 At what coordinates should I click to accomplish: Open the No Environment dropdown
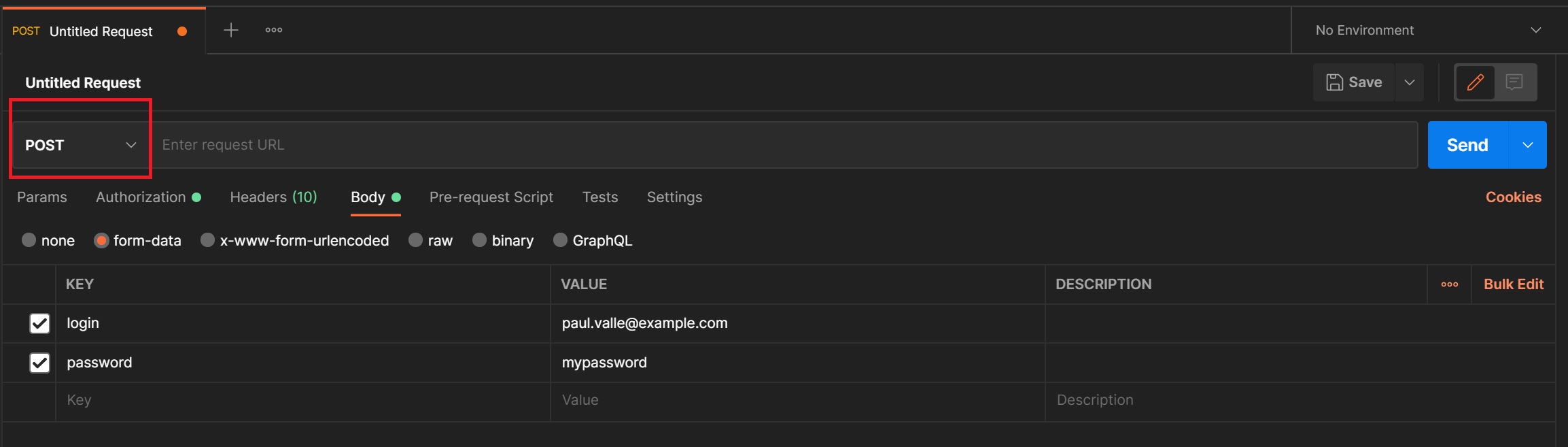coord(1427,31)
